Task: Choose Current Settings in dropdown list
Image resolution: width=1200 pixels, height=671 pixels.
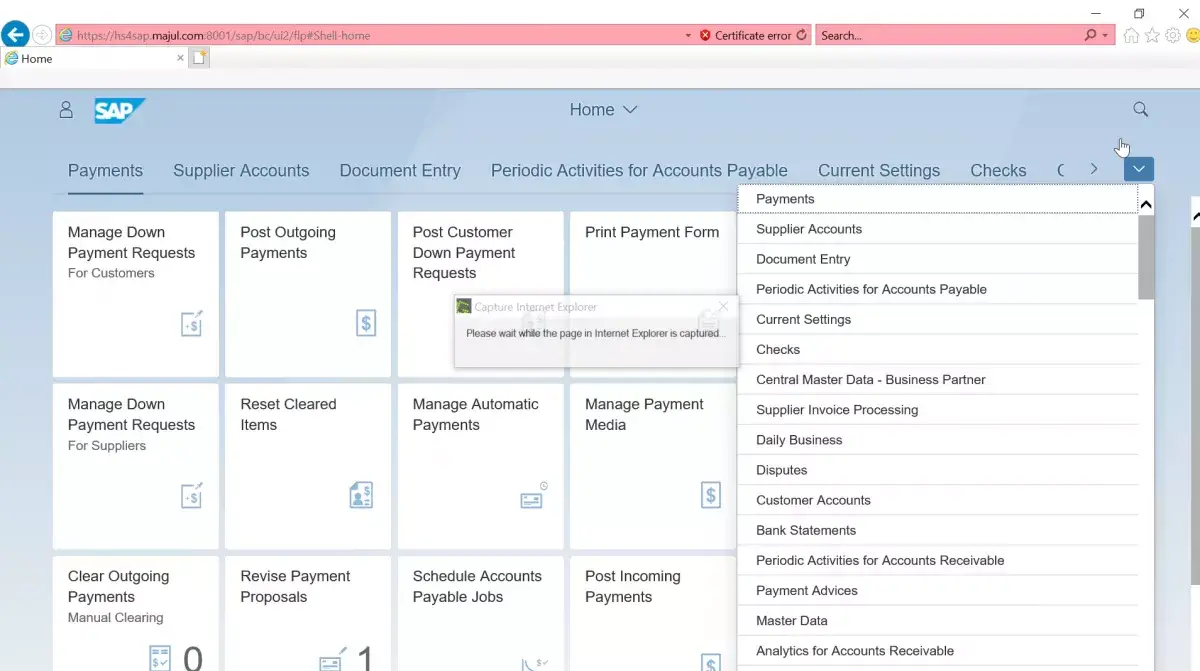Action: pos(938,319)
